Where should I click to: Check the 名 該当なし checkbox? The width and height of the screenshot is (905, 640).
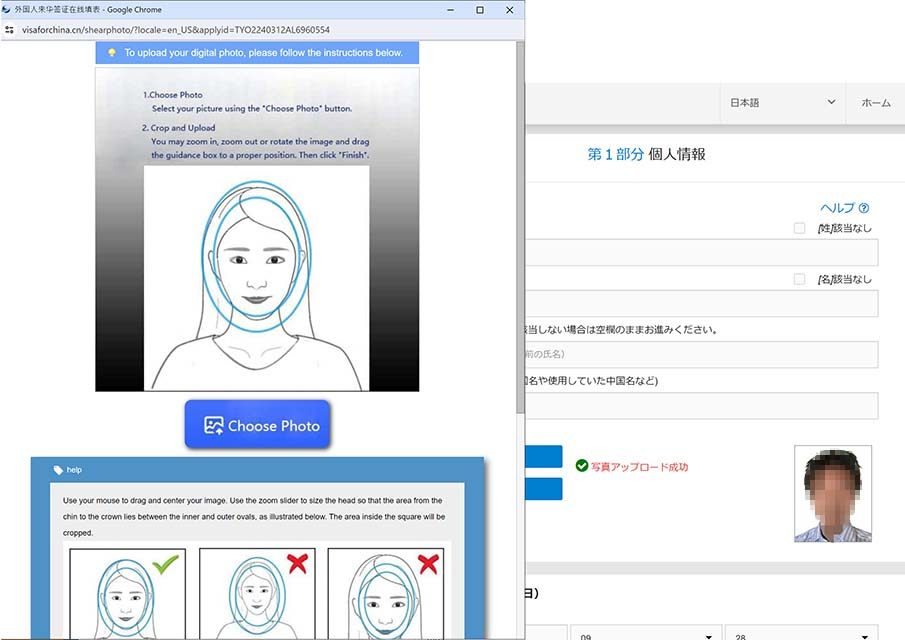coord(799,279)
